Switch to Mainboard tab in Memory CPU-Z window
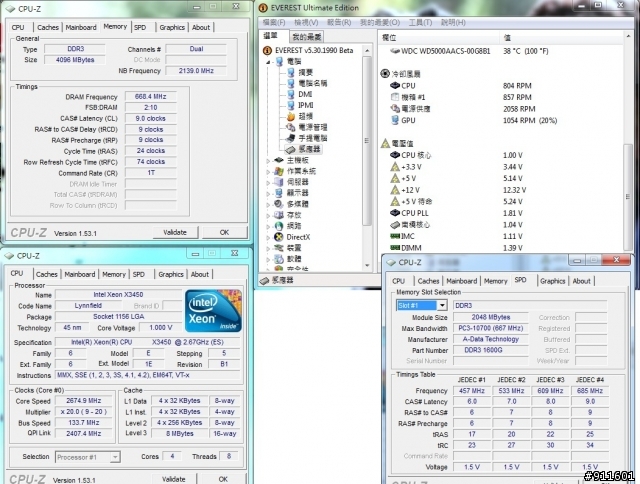The height and width of the screenshot is (484, 640). point(81,27)
